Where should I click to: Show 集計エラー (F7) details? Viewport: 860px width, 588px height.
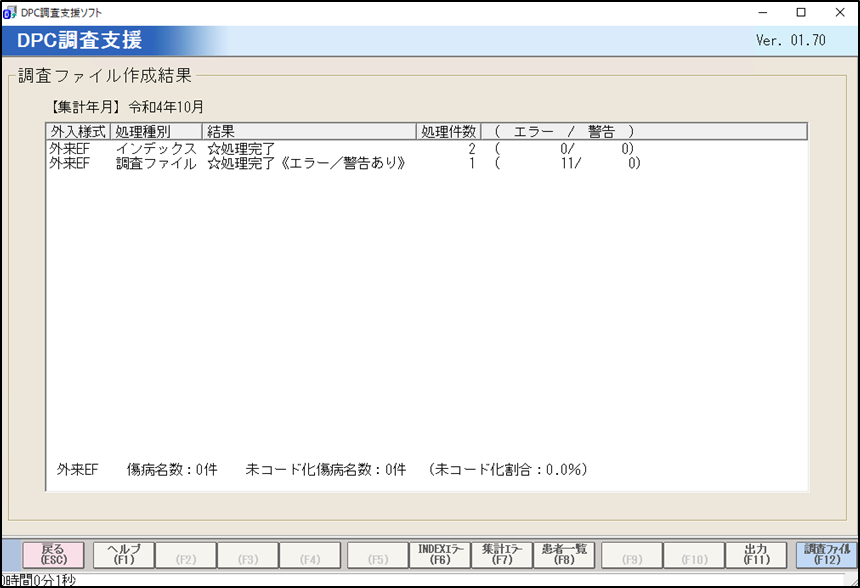(x=502, y=555)
